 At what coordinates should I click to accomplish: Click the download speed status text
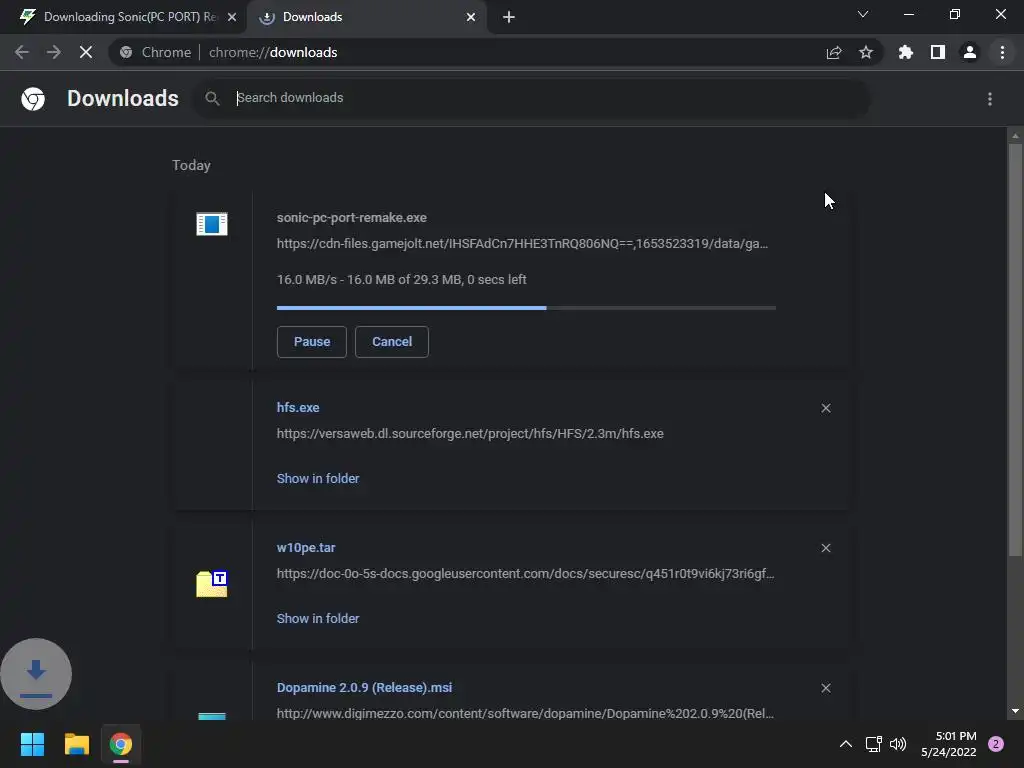pos(402,280)
